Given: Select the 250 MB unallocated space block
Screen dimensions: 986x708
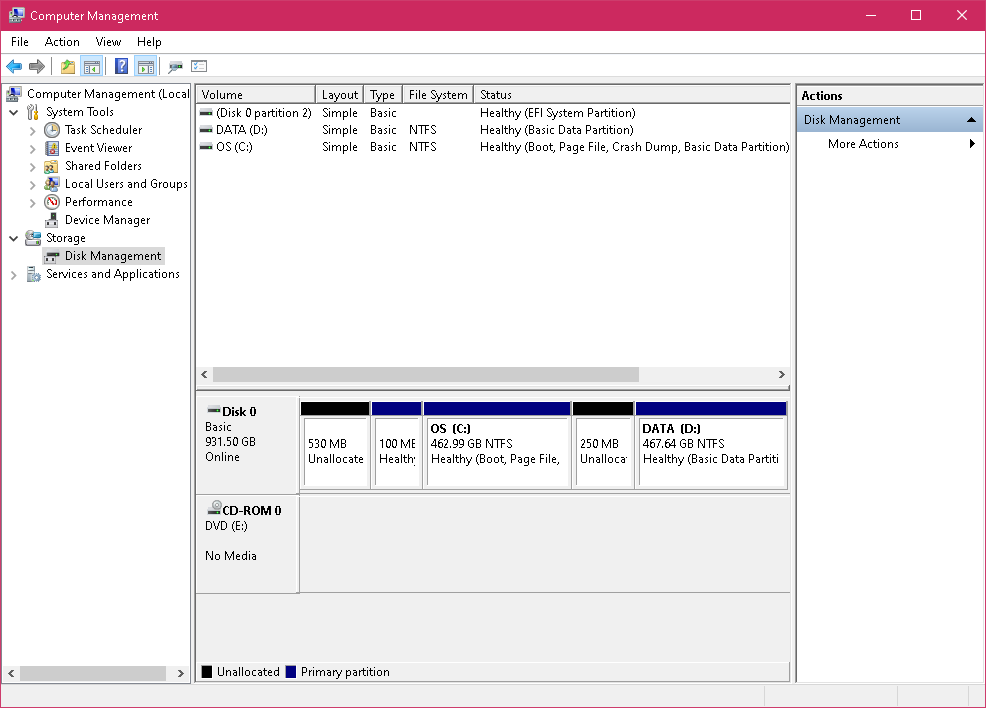Looking at the screenshot, I should pos(603,445).
